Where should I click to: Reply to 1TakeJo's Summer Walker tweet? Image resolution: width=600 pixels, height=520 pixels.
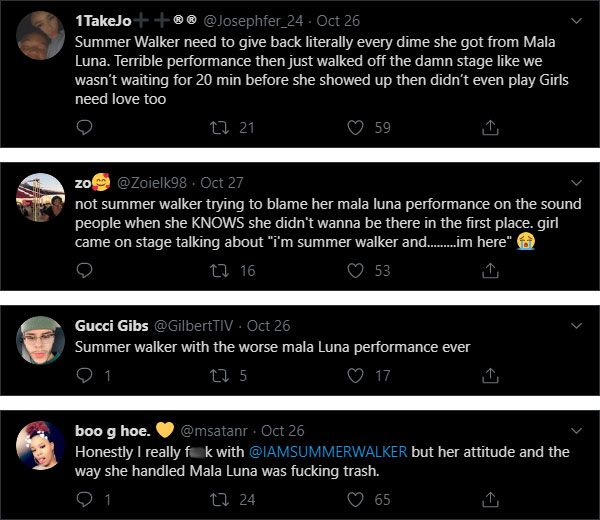point(85,127)
